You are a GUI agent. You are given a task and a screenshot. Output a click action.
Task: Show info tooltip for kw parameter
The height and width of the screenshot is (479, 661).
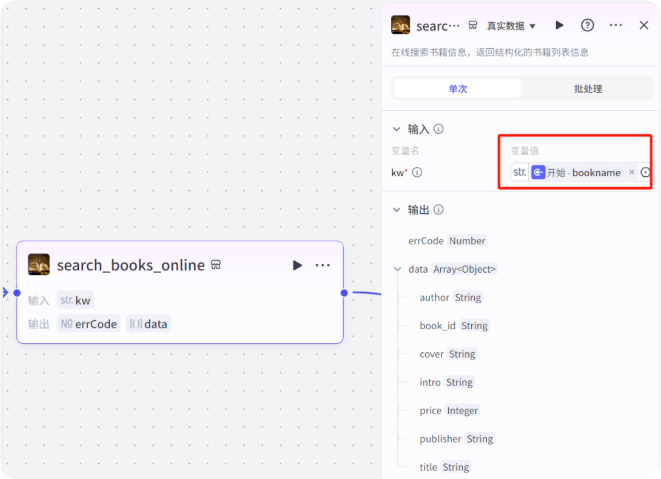417,172
